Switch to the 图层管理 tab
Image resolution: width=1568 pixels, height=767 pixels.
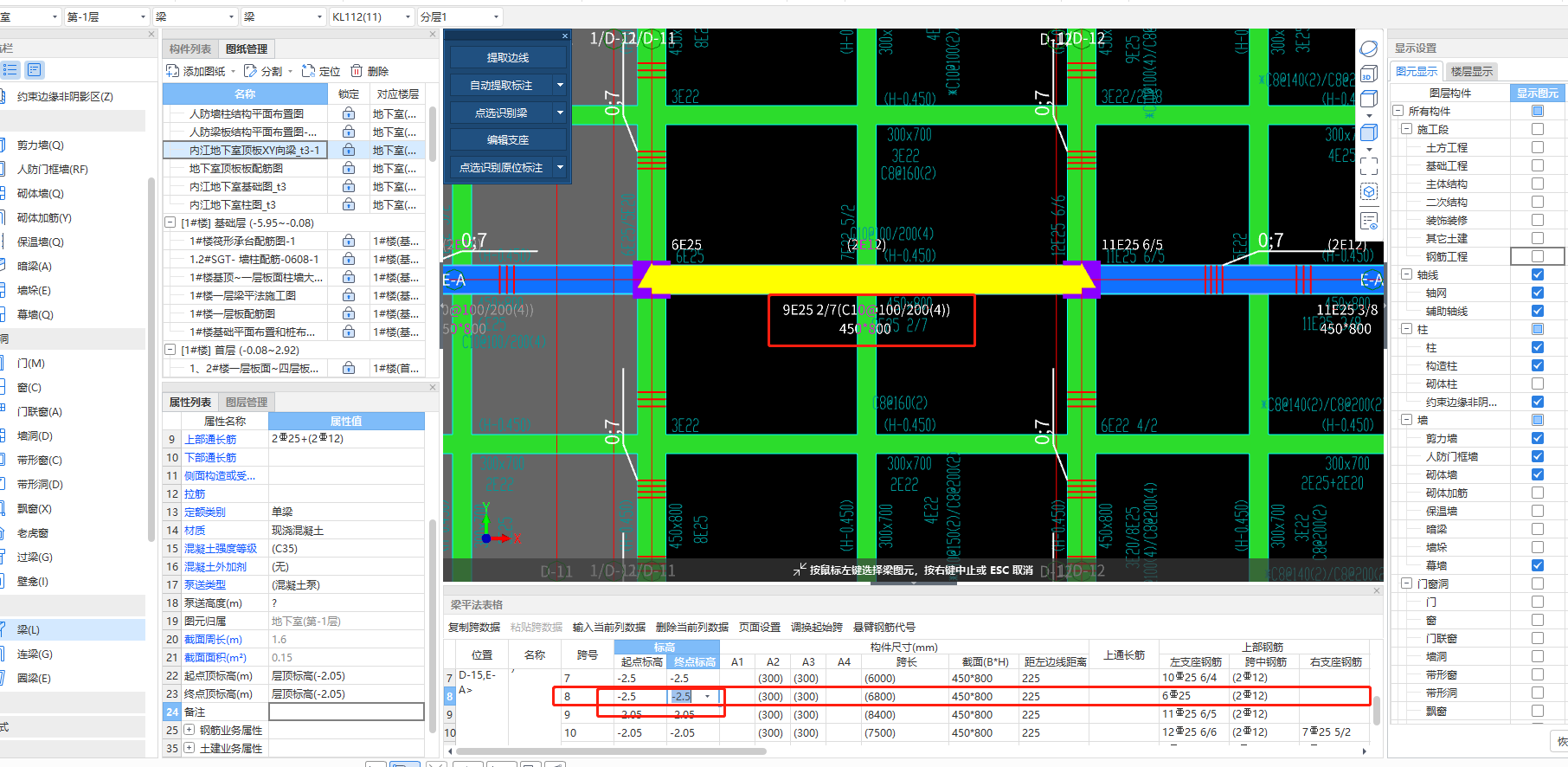pos(247,402)
